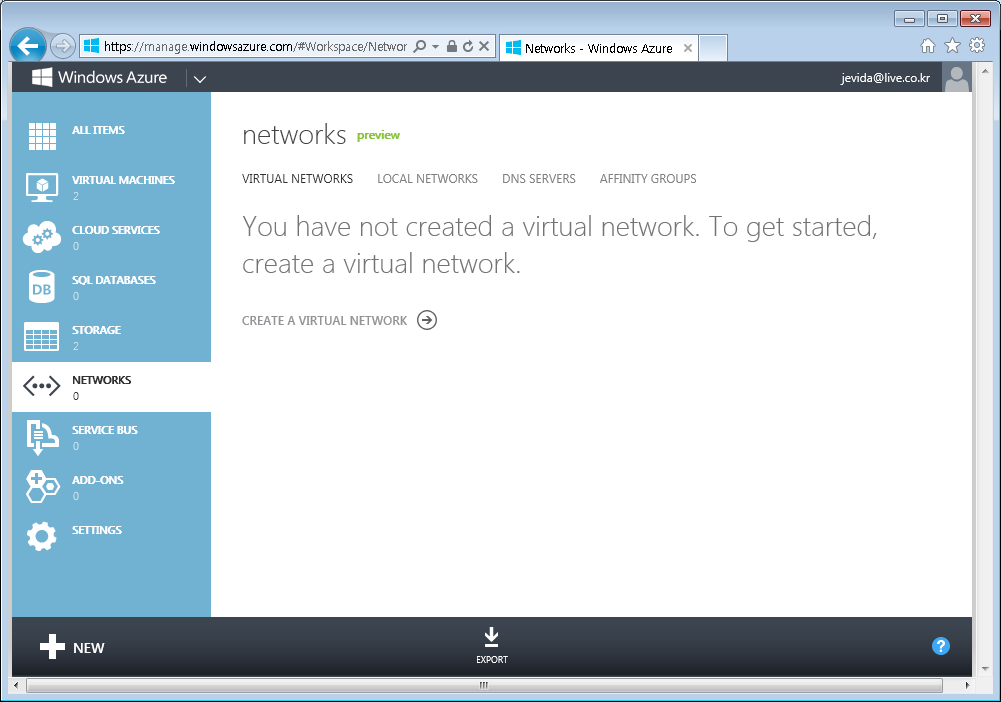Open browser Tools gear icon
The image size is (1001, 702).
[977, 45]
